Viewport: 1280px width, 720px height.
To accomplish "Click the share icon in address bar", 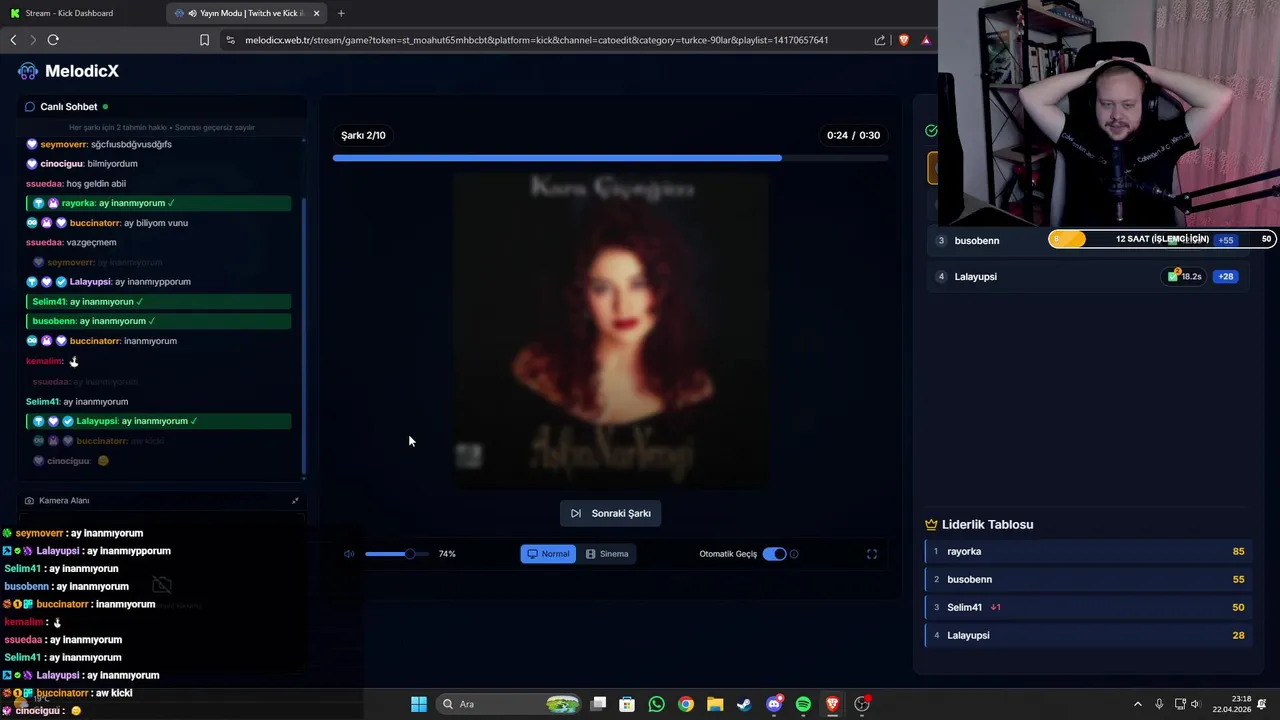I will click(x=880, y=40).
